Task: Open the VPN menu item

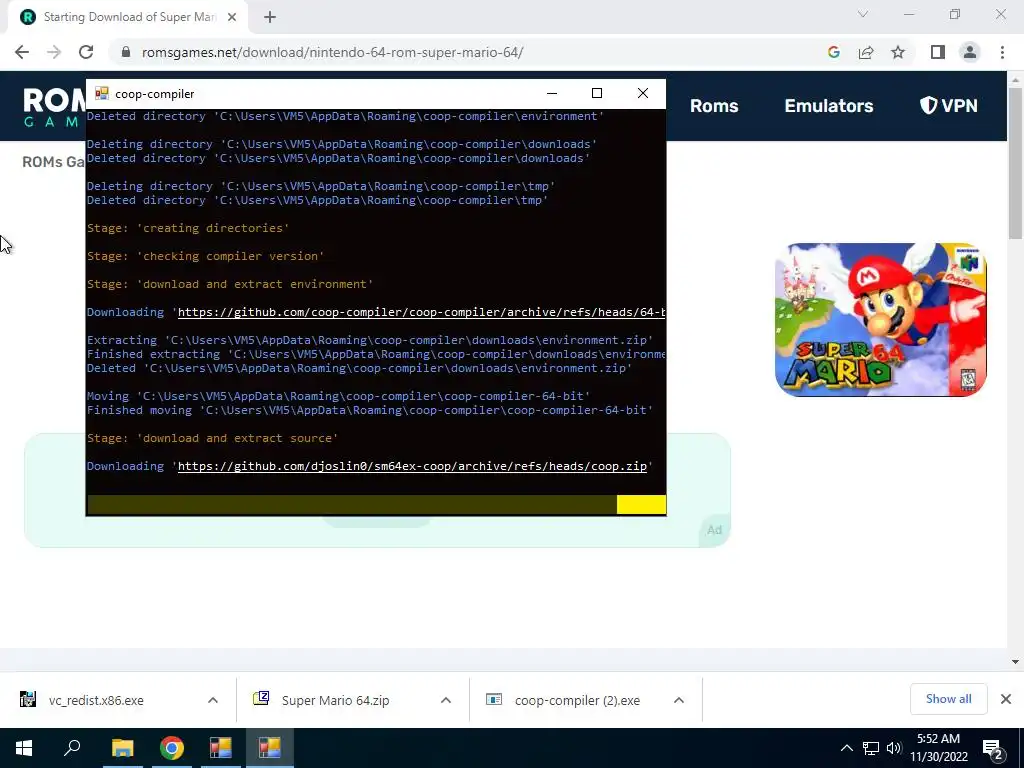Action: point(949,106)
